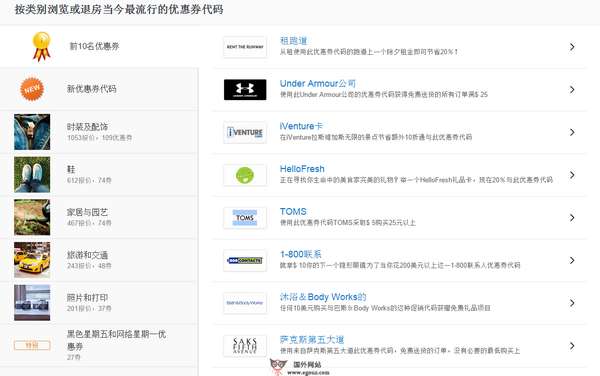Expand the iVenture row chevron

click(572, 132)
